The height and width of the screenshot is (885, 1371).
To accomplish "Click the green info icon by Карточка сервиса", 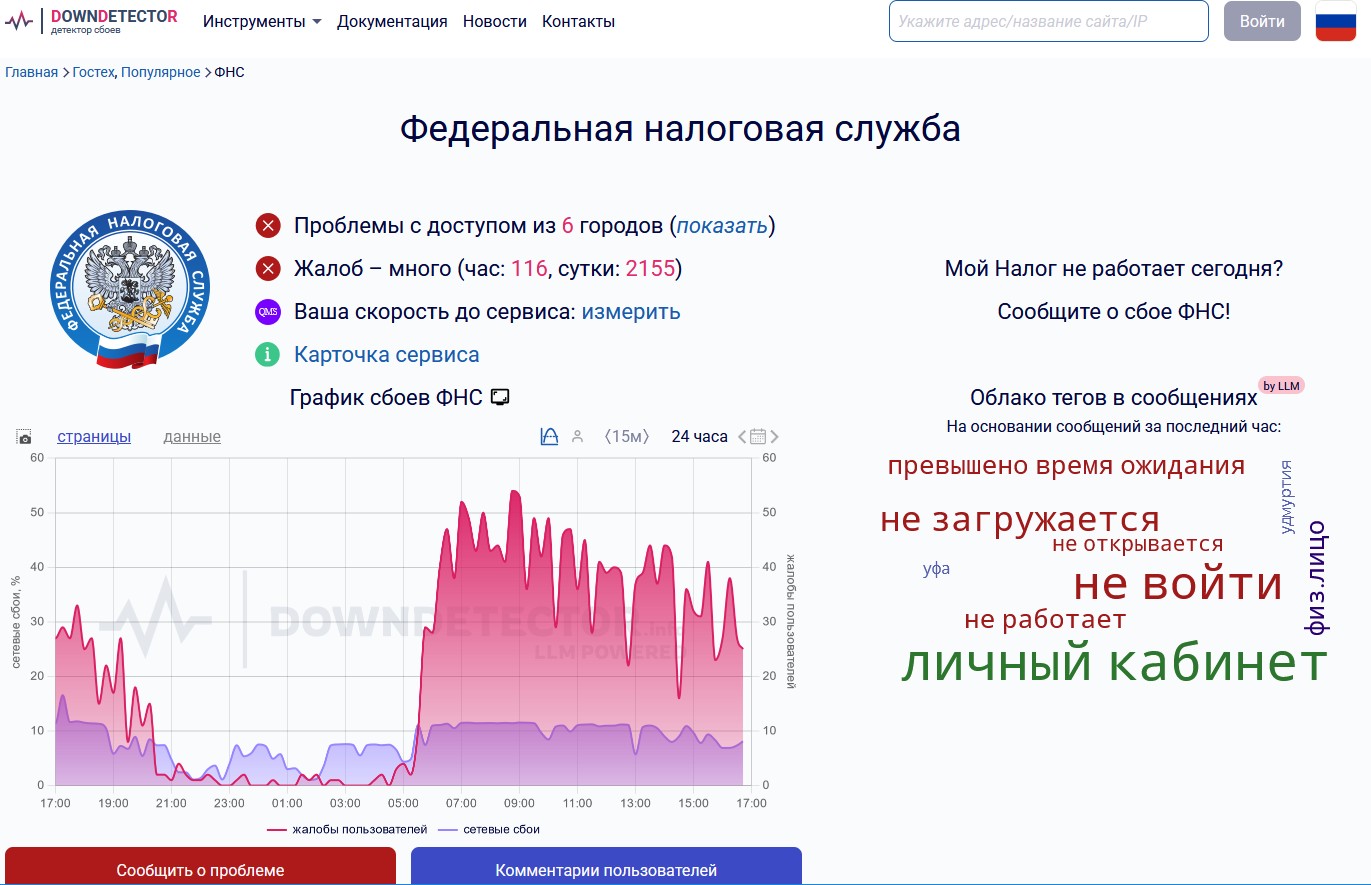I will (x=267, y=354).
